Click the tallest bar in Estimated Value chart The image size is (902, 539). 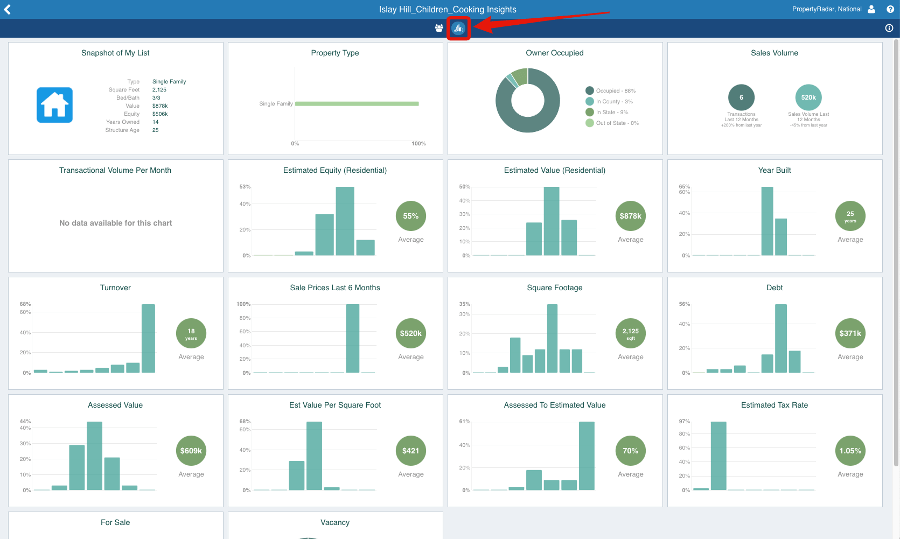pyautogui.click(x=551, y=221)
